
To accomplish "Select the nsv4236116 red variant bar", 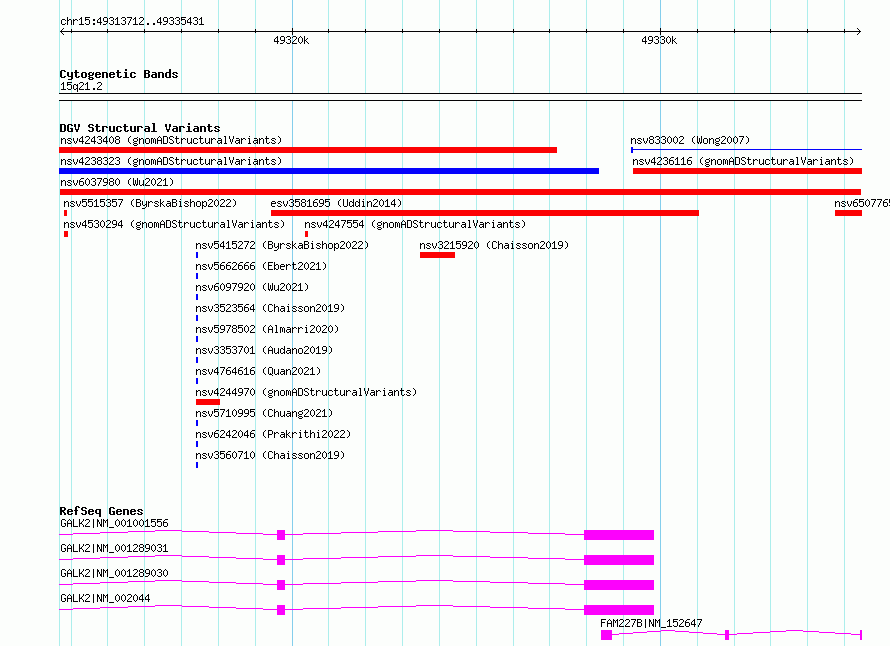I will 748,171.
